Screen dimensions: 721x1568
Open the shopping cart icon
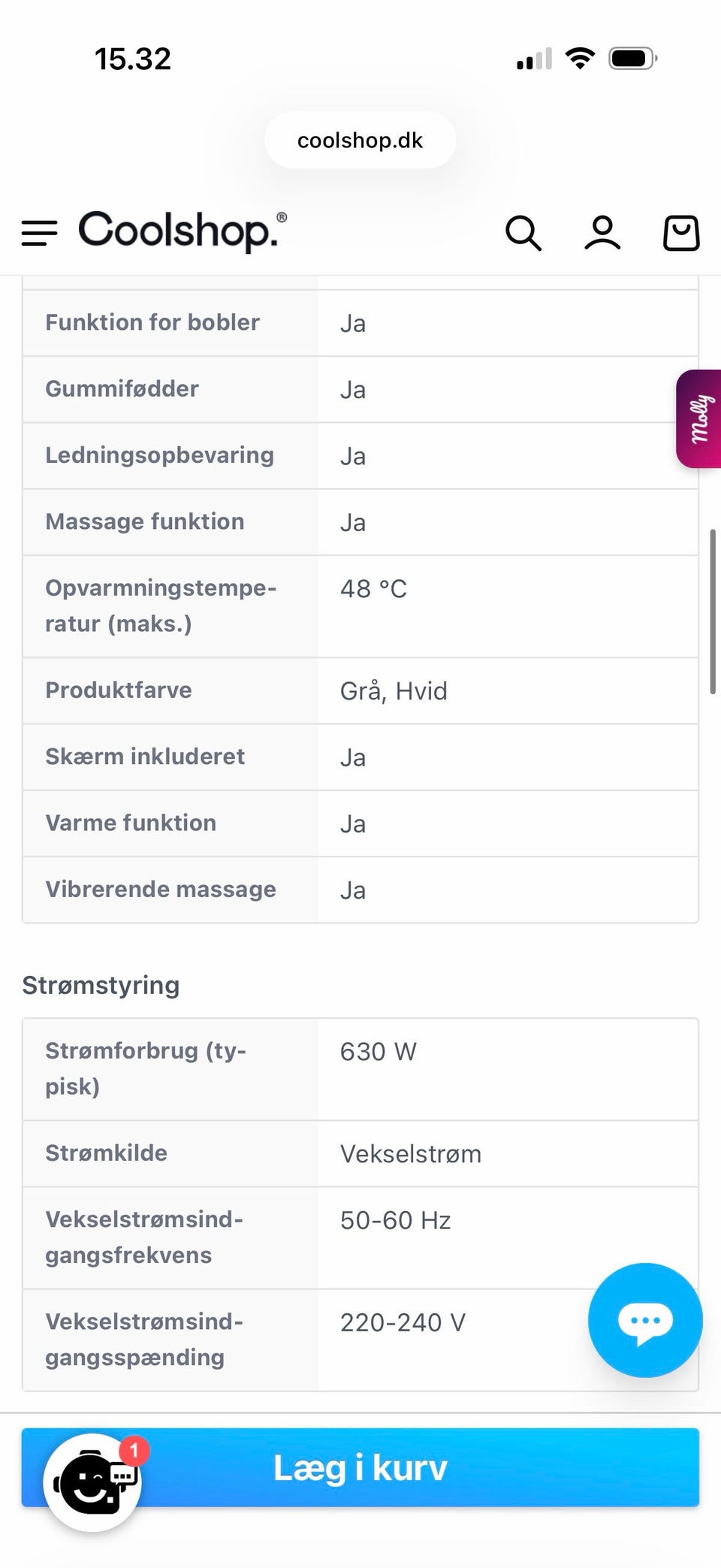[681, 233]
